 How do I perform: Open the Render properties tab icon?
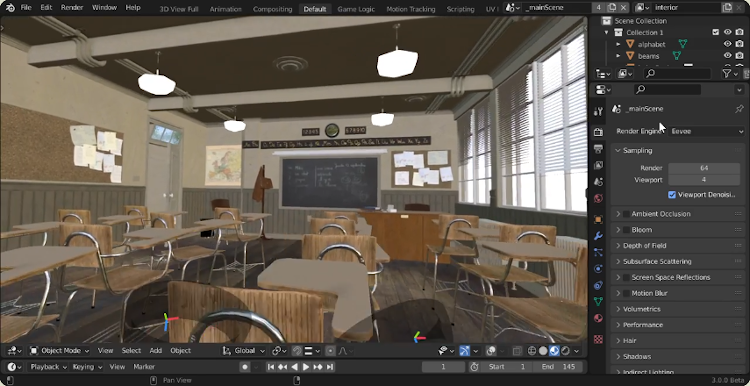tap(598, 132)
